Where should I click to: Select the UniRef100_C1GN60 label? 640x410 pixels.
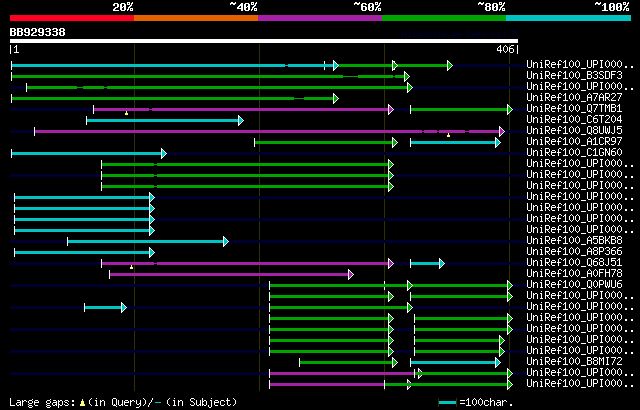pos(574,153)
